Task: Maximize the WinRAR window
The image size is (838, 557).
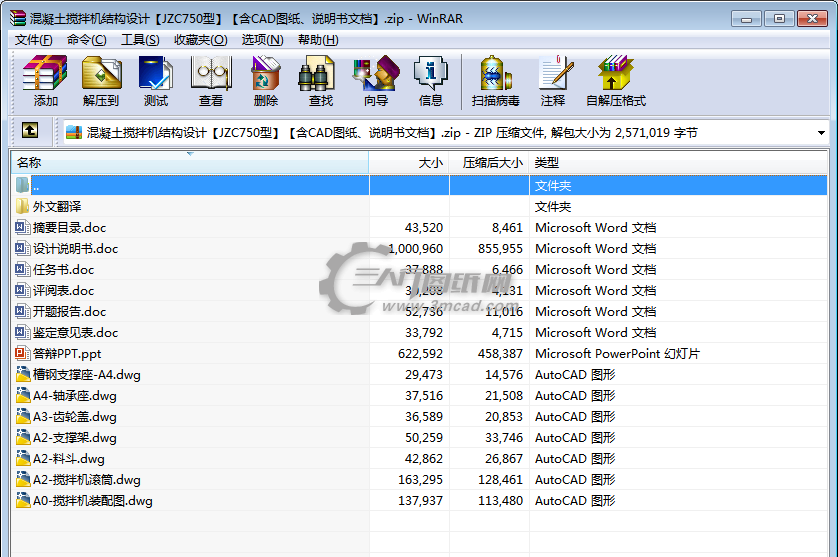Action: click(x=779, y=19)
